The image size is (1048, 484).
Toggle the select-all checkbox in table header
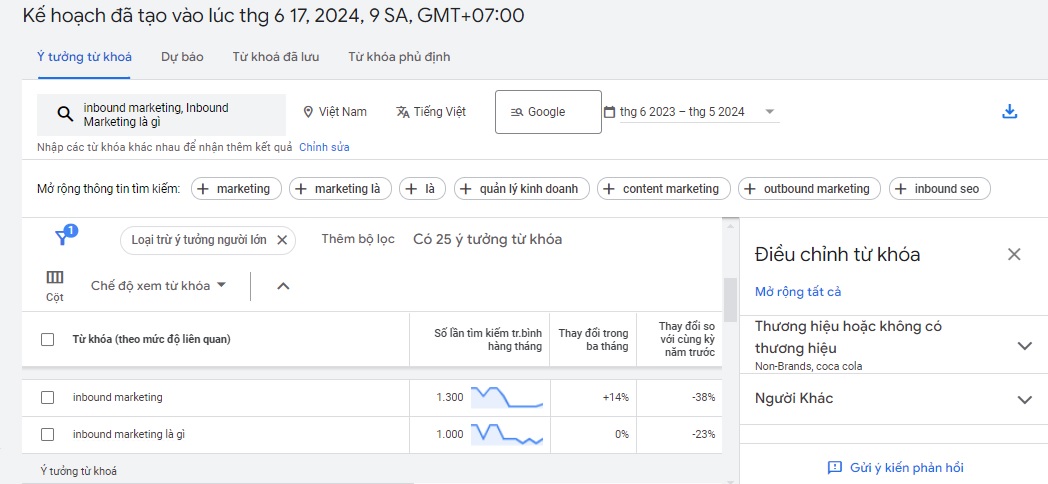point(47,340)
